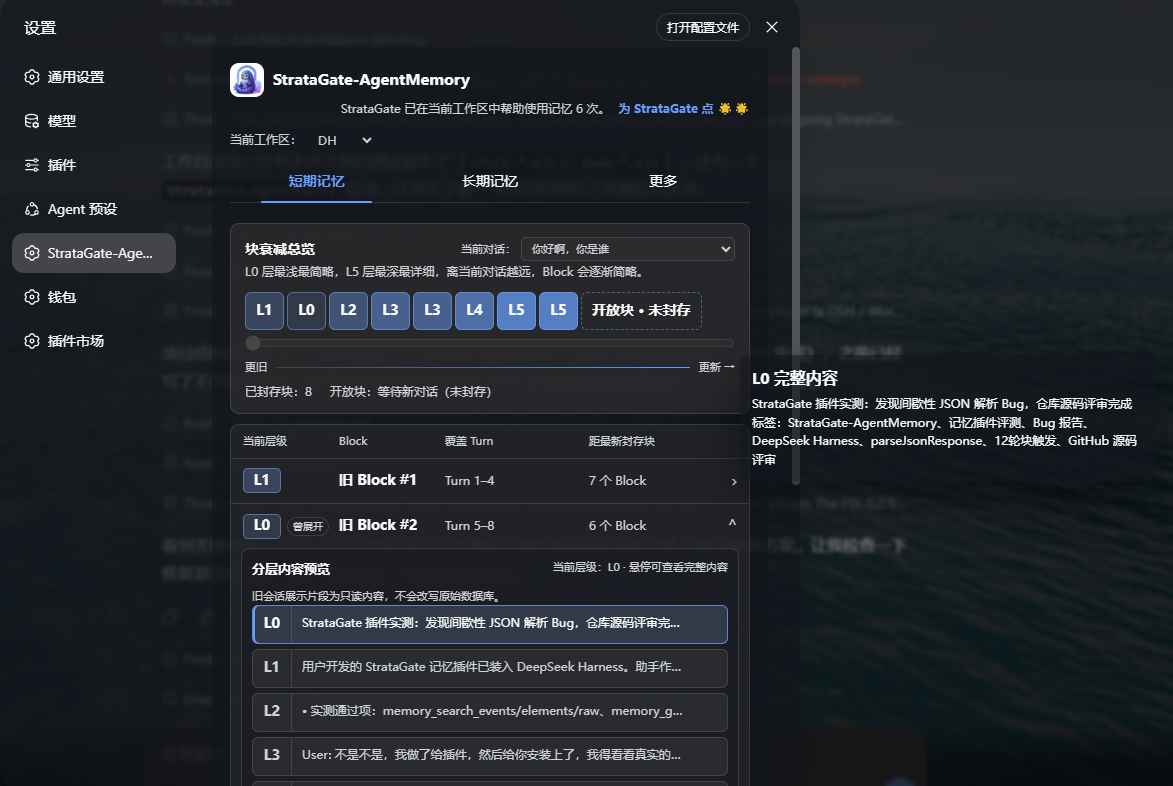The height and width of the screenshot is (786, 1173).
Task: Expand the 旧 Block #1 row chevron
Action: point(734,482)
